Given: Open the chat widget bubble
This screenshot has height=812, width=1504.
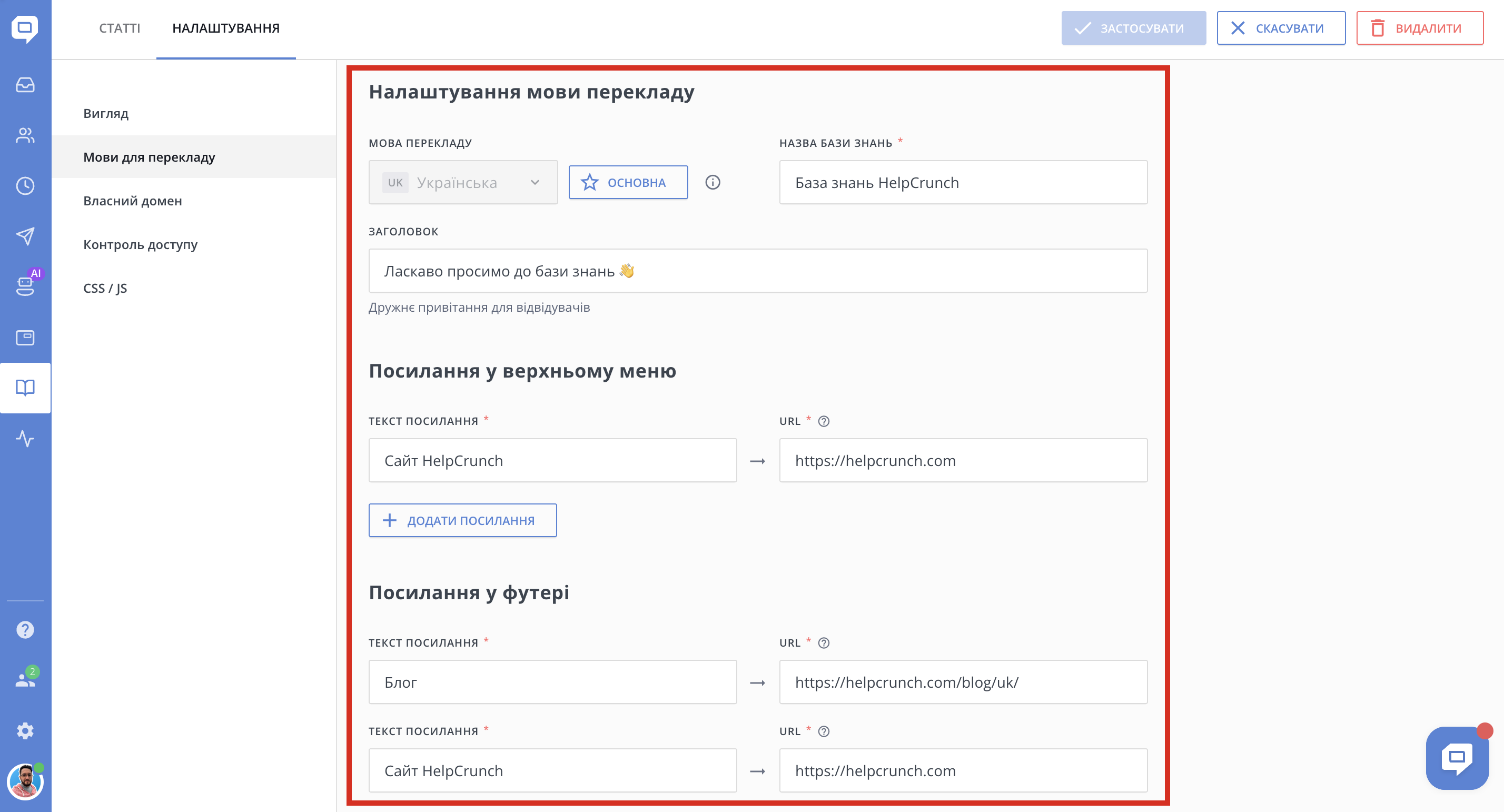Looking at the screenshot, I should point(1457,758).
